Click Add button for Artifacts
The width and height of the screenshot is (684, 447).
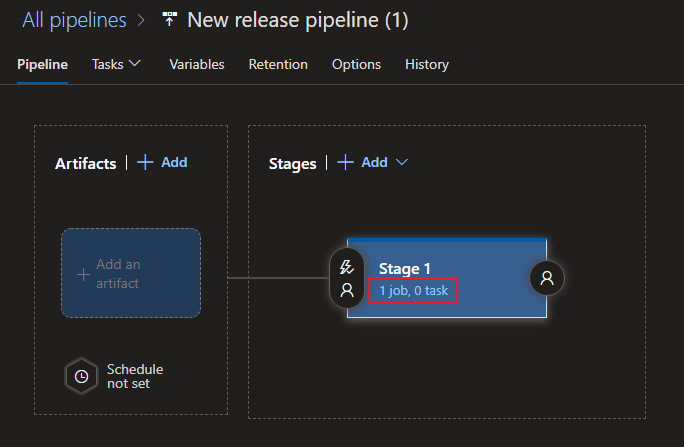point(174,162)
